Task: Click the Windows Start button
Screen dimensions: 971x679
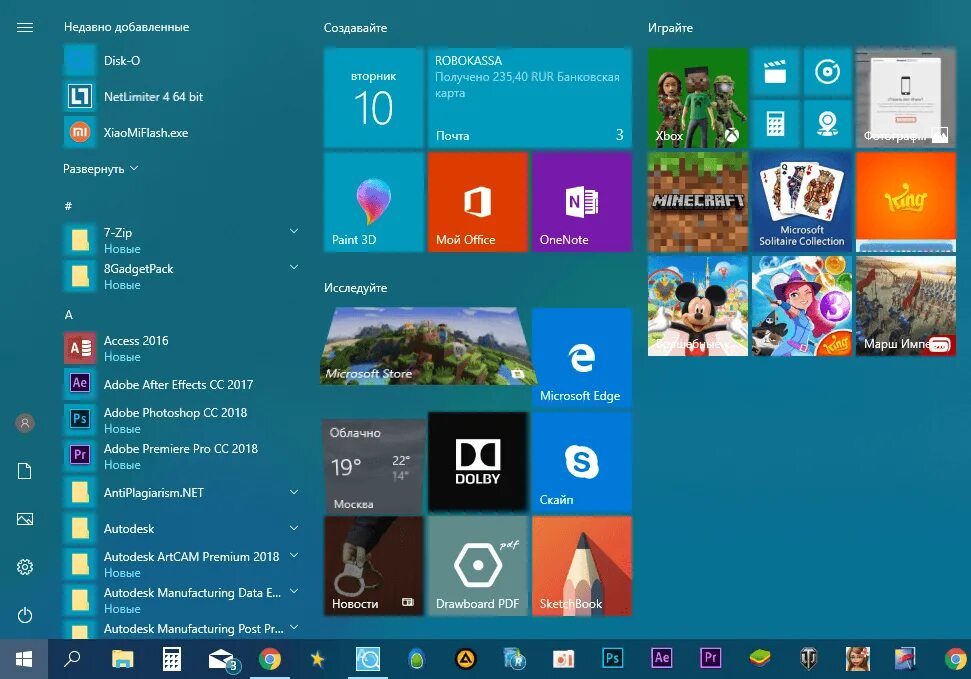Action: (x=24, y=659)
